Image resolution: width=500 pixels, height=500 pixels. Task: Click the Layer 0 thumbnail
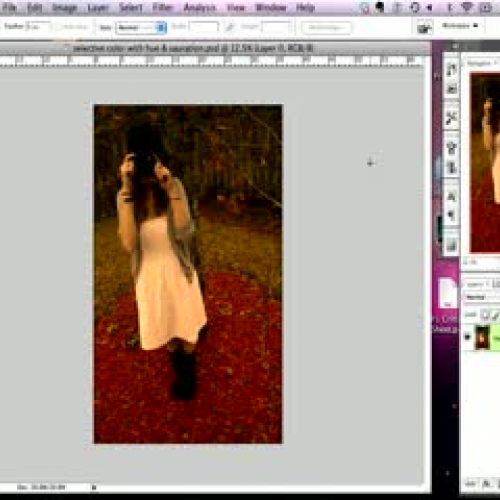pyautogui.click(x=482, y=338)
